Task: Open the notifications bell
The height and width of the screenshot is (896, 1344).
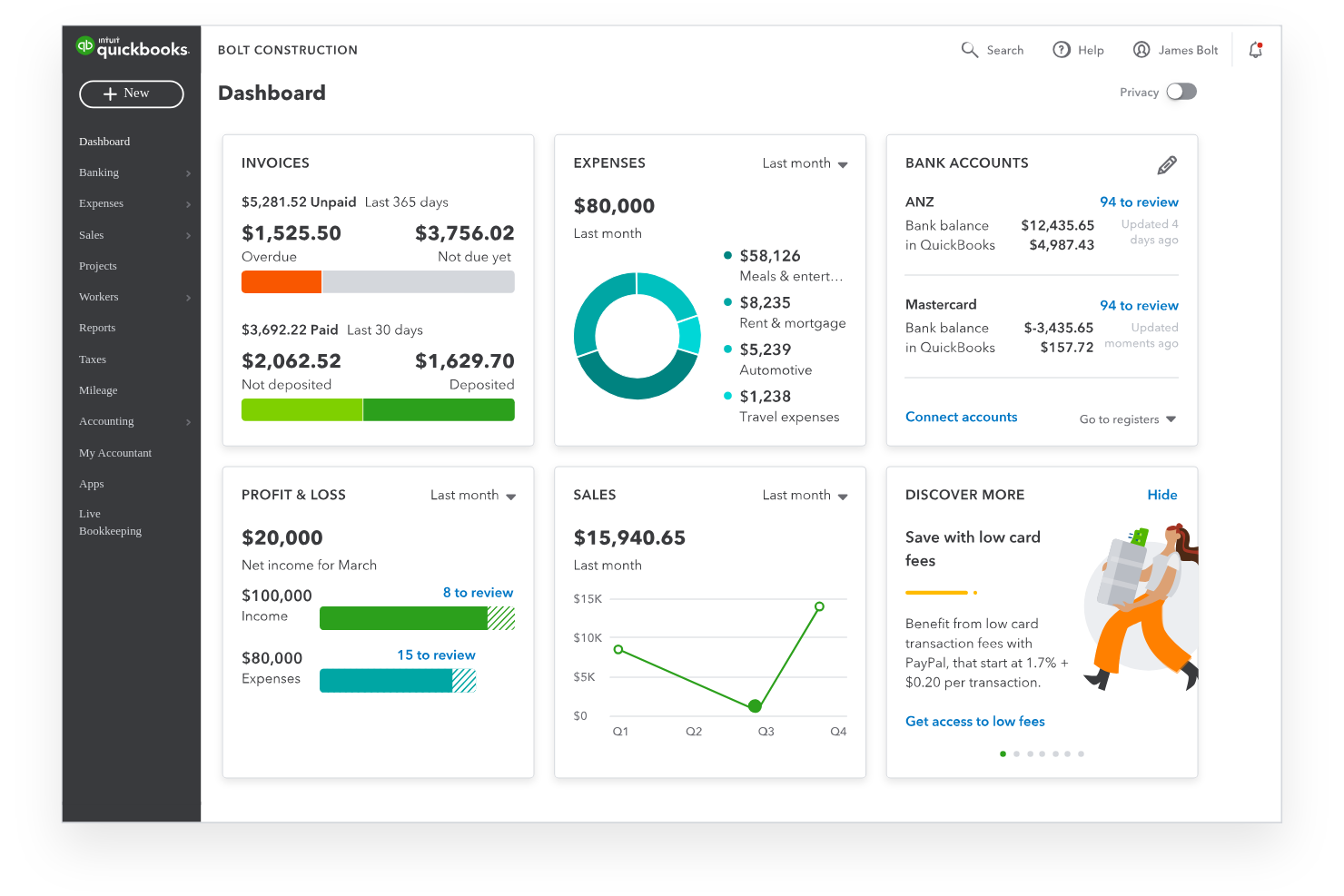Action: pyautogui.click(x=1255, y=51)
